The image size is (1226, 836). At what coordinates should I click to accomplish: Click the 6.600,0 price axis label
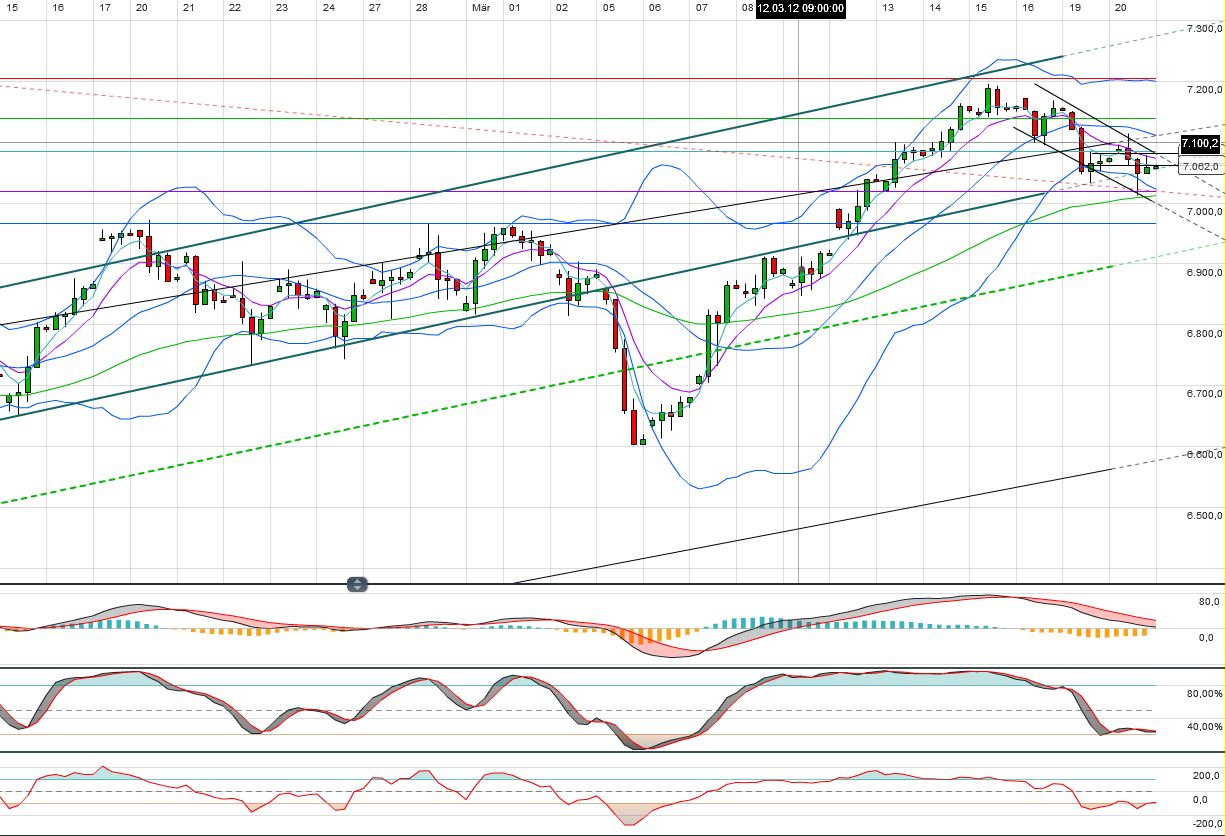(1203, 455)
